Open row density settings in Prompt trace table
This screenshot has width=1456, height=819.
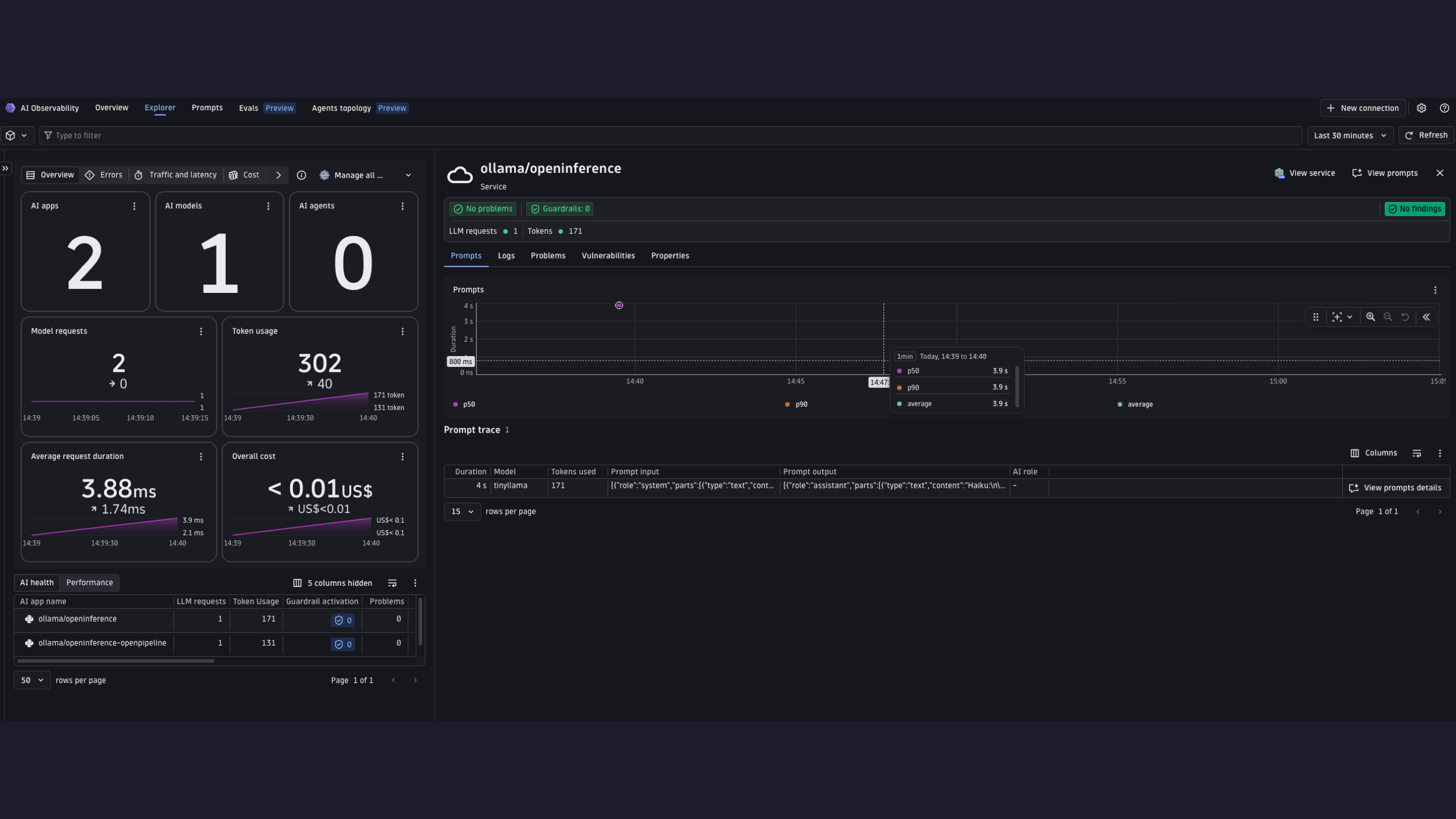coord(1417,453)
